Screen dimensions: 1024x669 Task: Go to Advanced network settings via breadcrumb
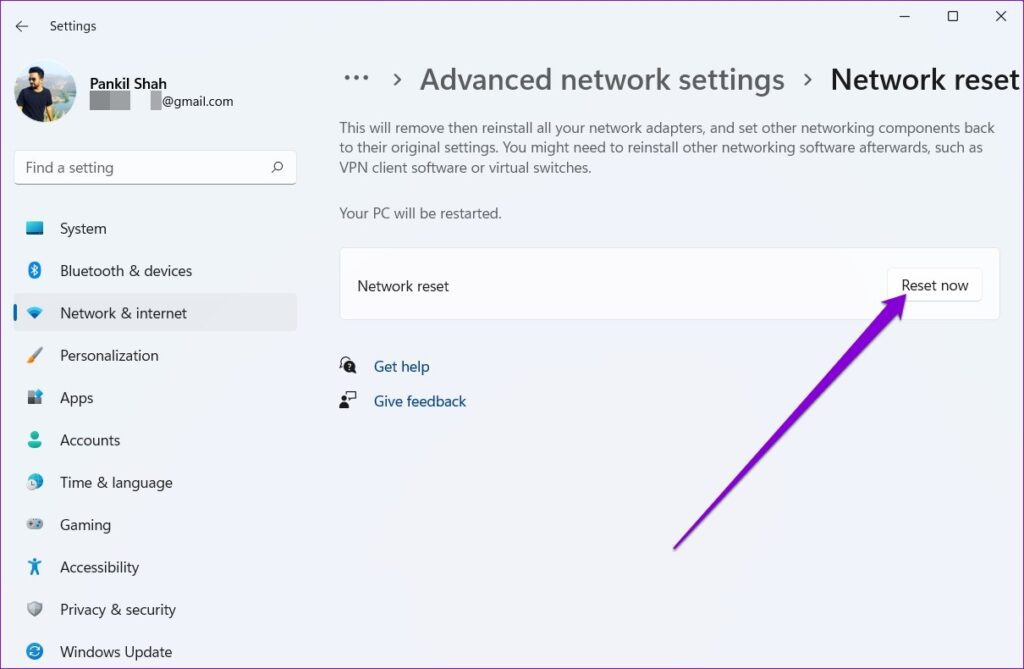(601, 79)
